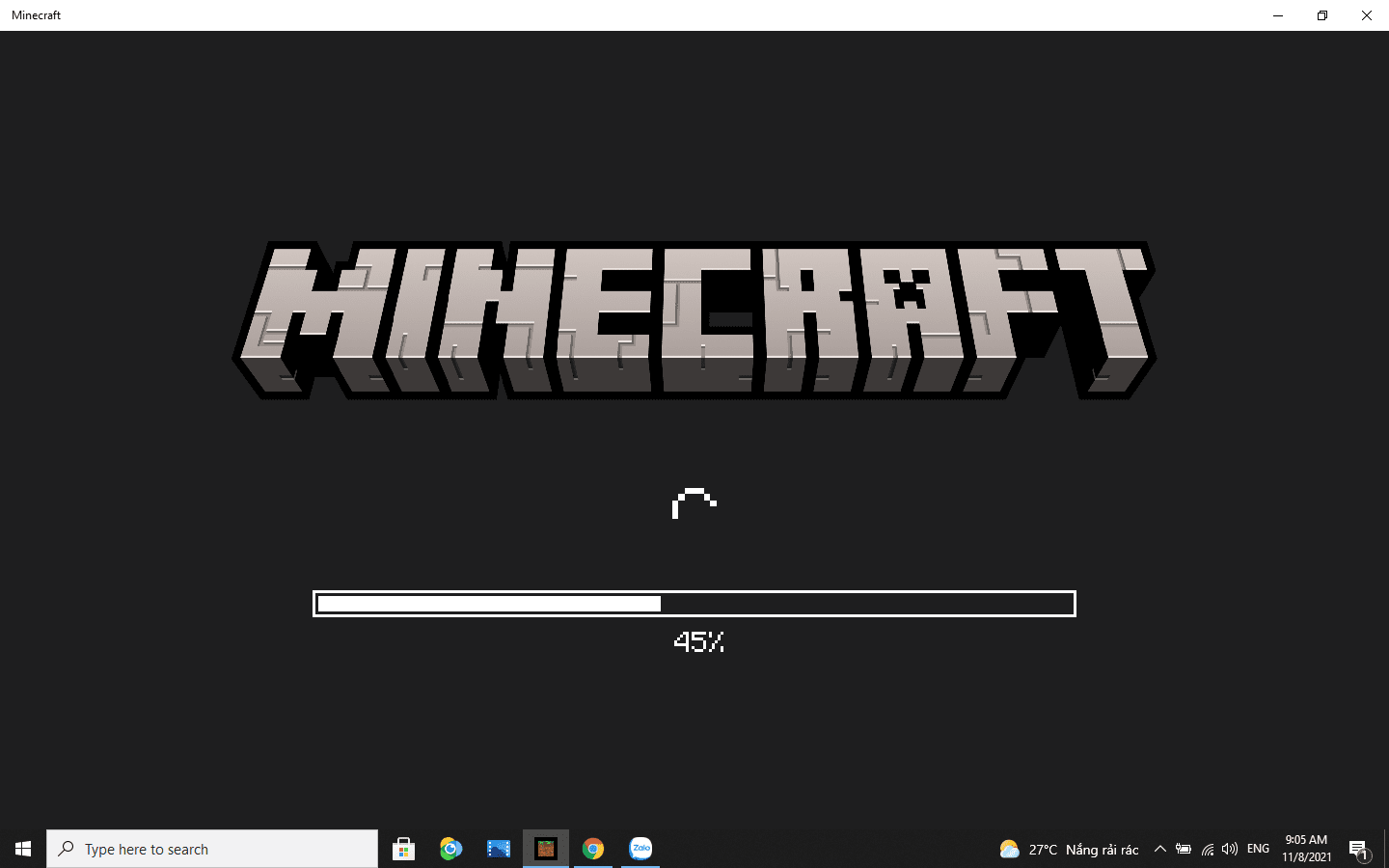1389x868 pixels.
Task: Minimize the Minecraft window
Action: [x=1278, y=15]
